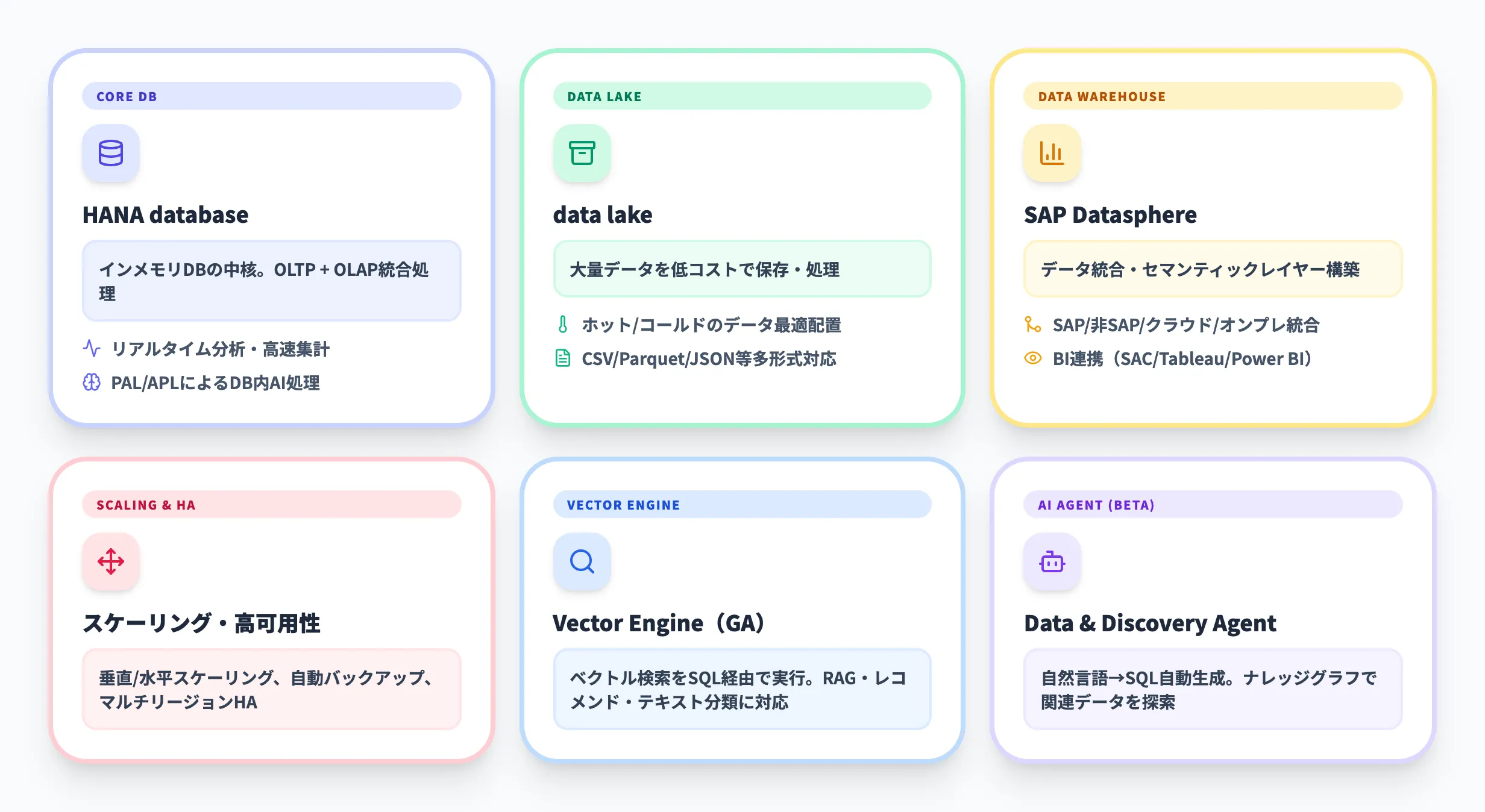
Task: Toggle the pulse icon beside リアルタイム分析
Action: pos(91,349)
